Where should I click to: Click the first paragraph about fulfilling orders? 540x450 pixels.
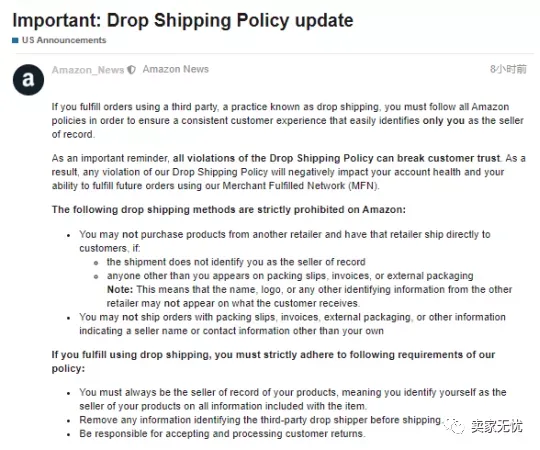tap(288, 121)
